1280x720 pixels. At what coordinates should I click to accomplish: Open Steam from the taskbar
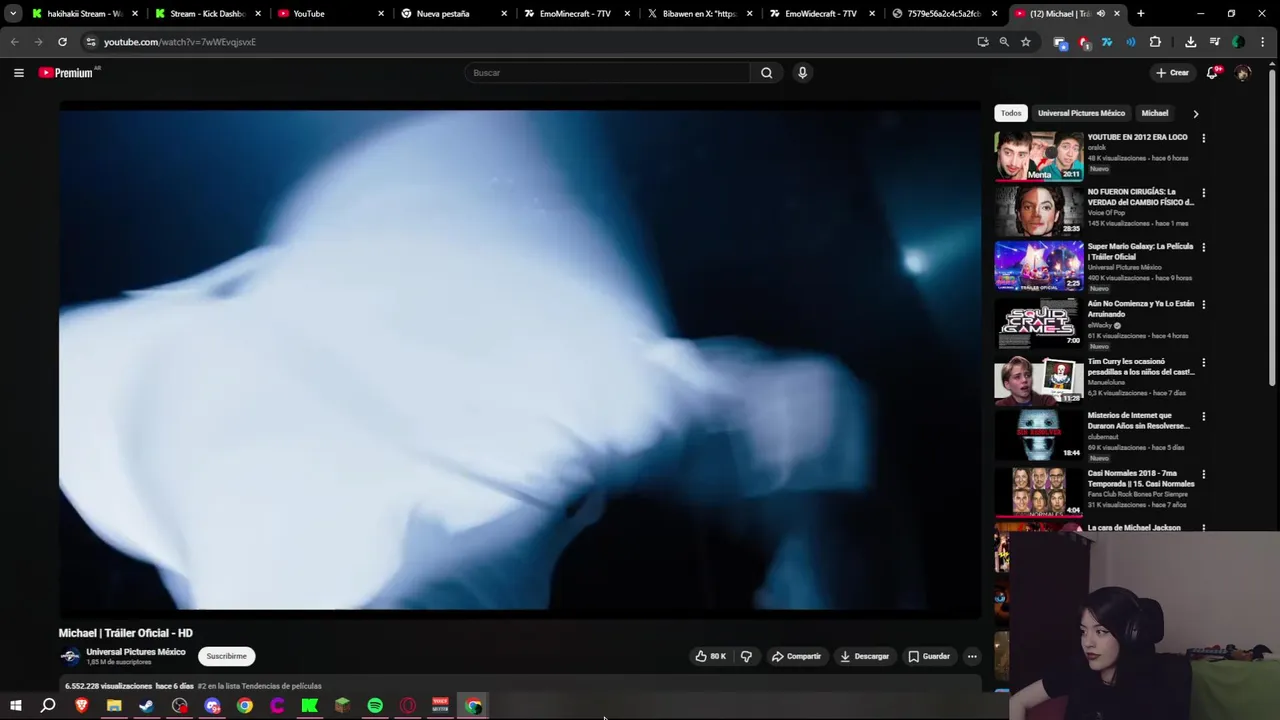pos(146,706)
